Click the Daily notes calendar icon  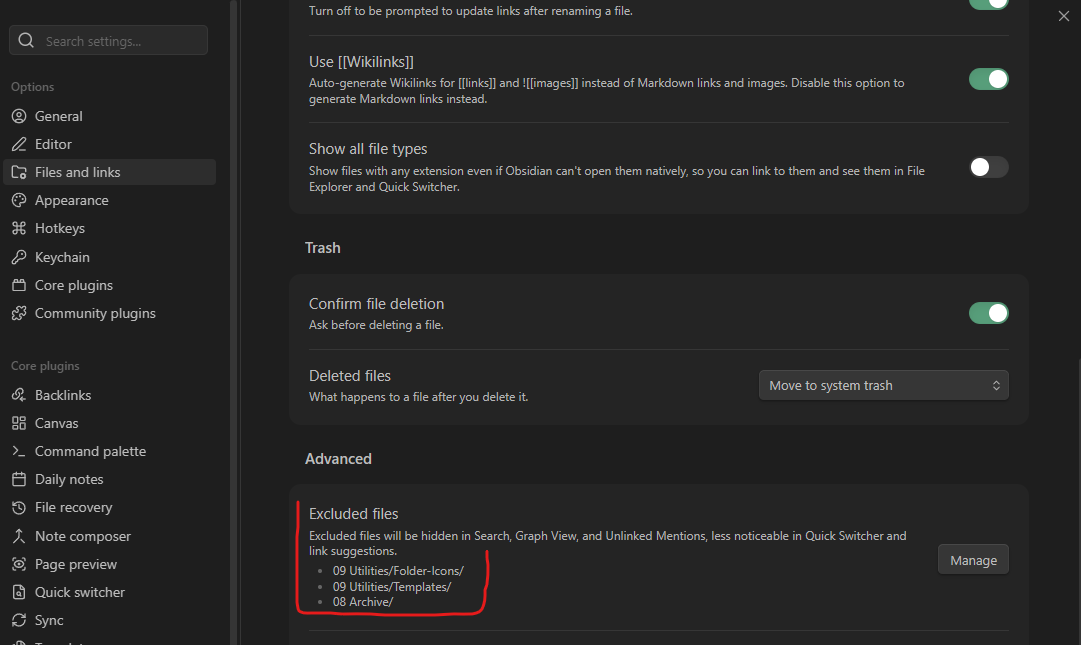(18, 479)
